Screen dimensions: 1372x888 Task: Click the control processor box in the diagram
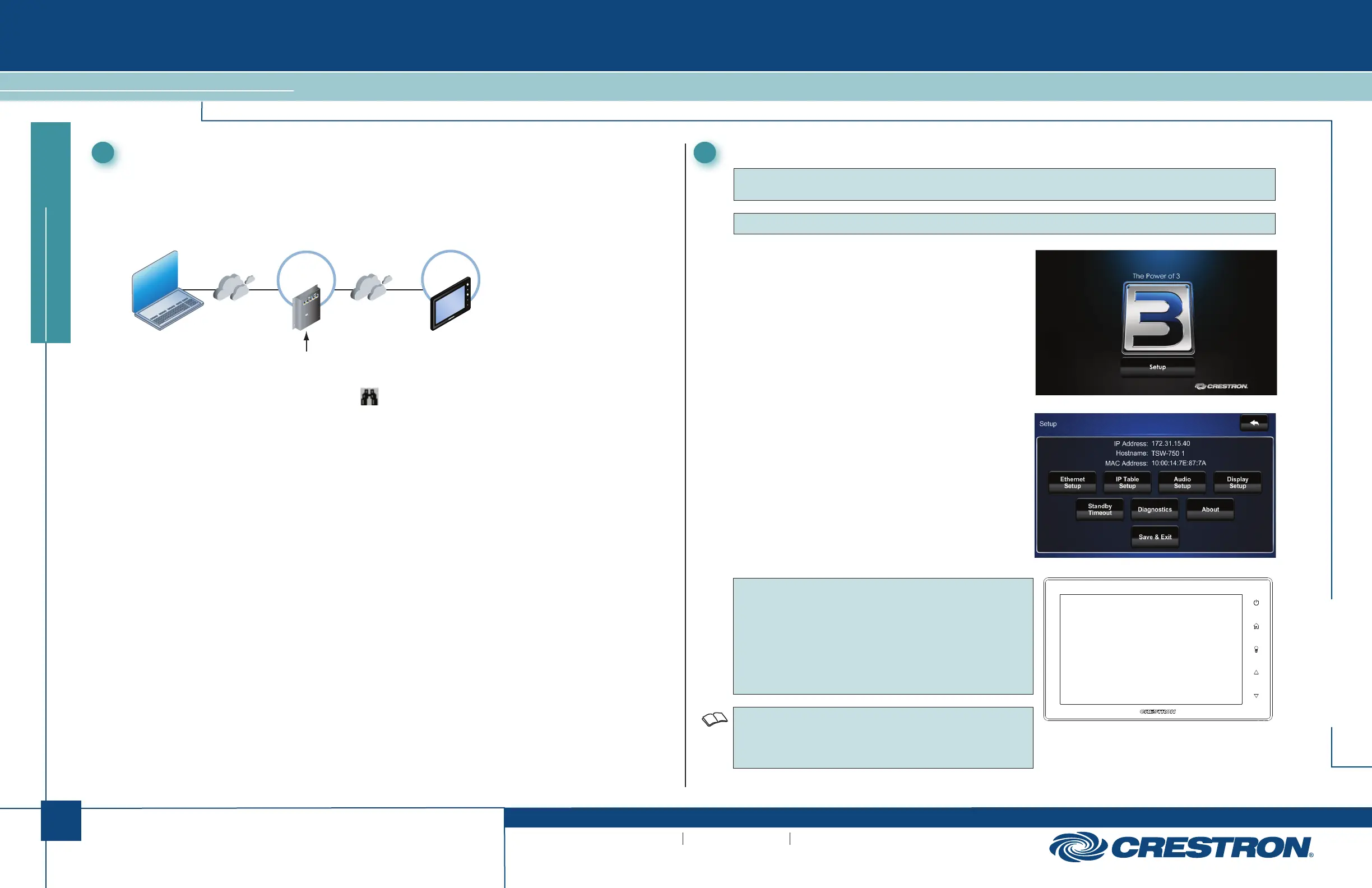(x=306, y=308)
